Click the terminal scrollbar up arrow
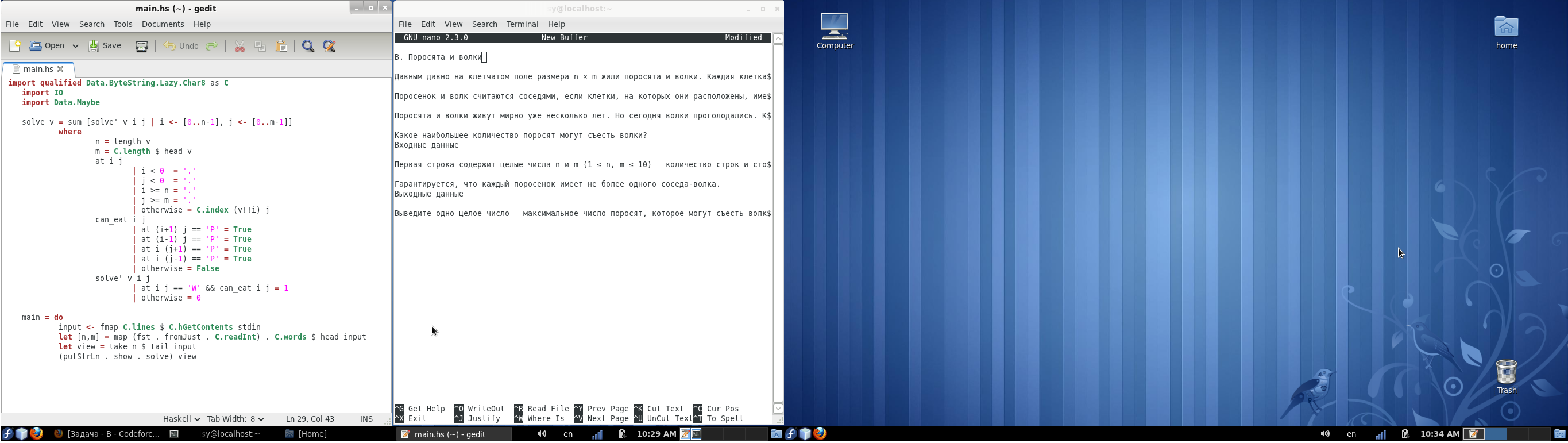Viewport: 1568px width, 443px height. 778,38
